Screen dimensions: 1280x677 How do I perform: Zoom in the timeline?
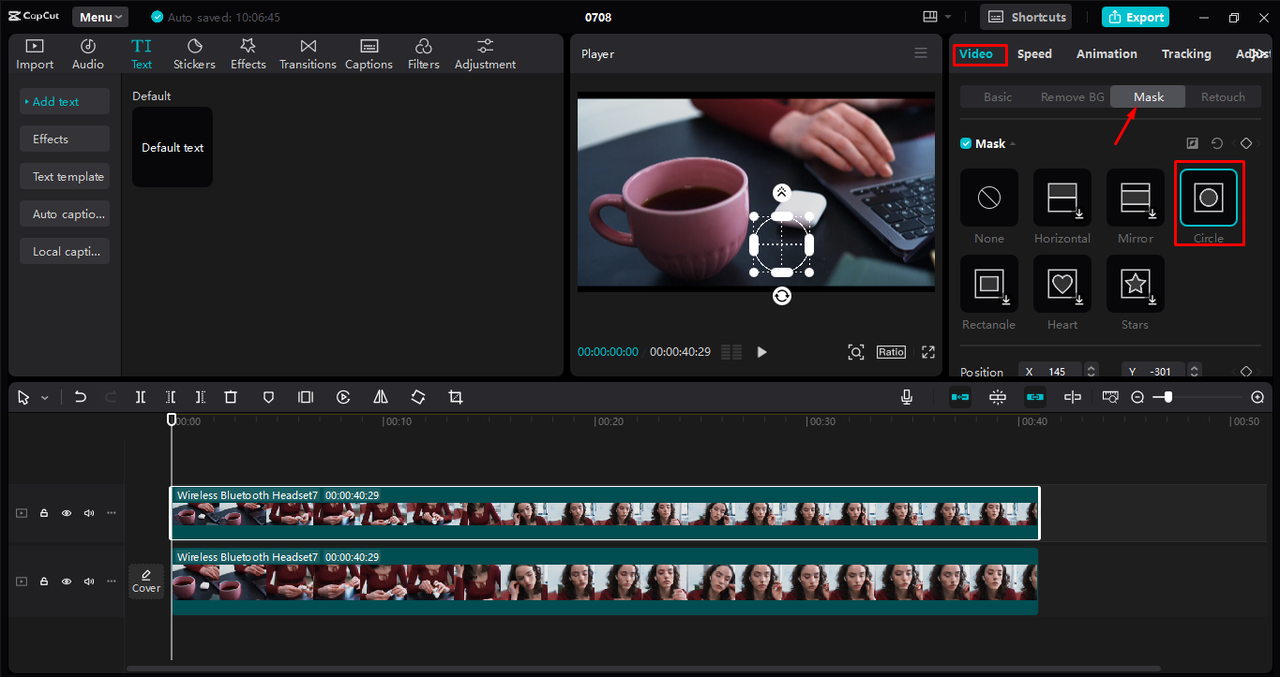click(x=1258, y=397)
